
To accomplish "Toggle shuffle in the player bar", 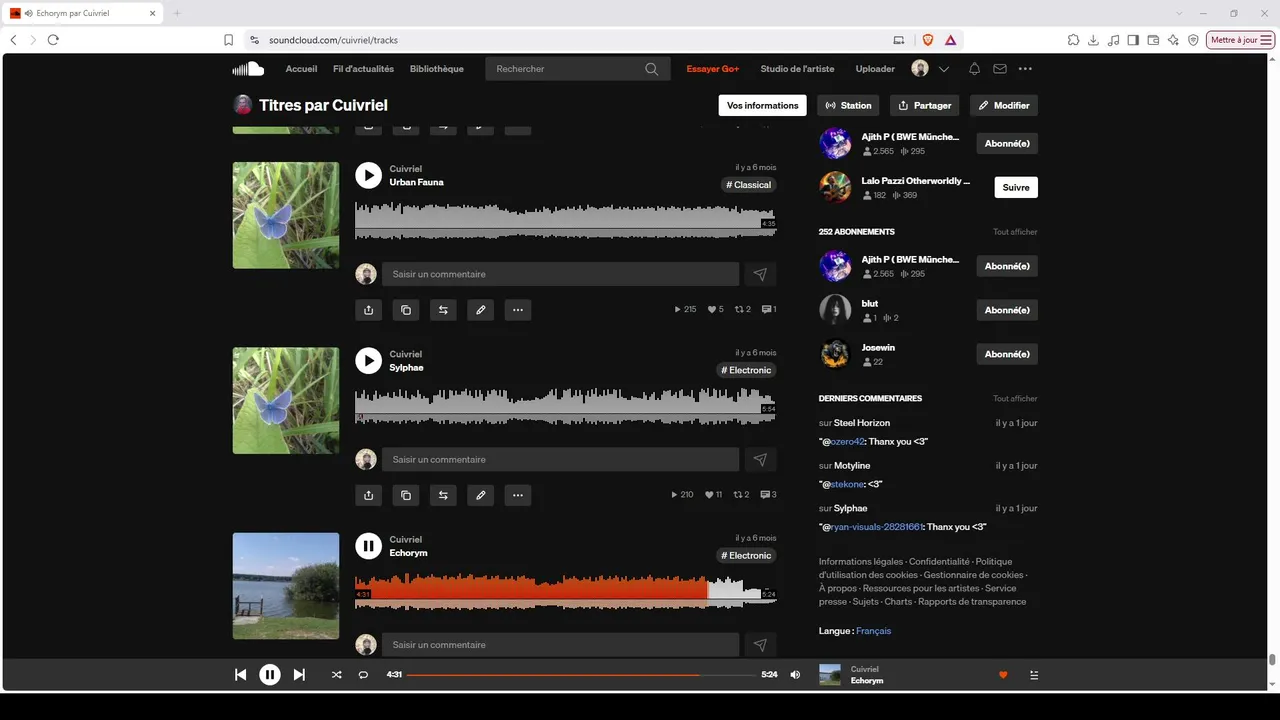I will click(337, 675).
